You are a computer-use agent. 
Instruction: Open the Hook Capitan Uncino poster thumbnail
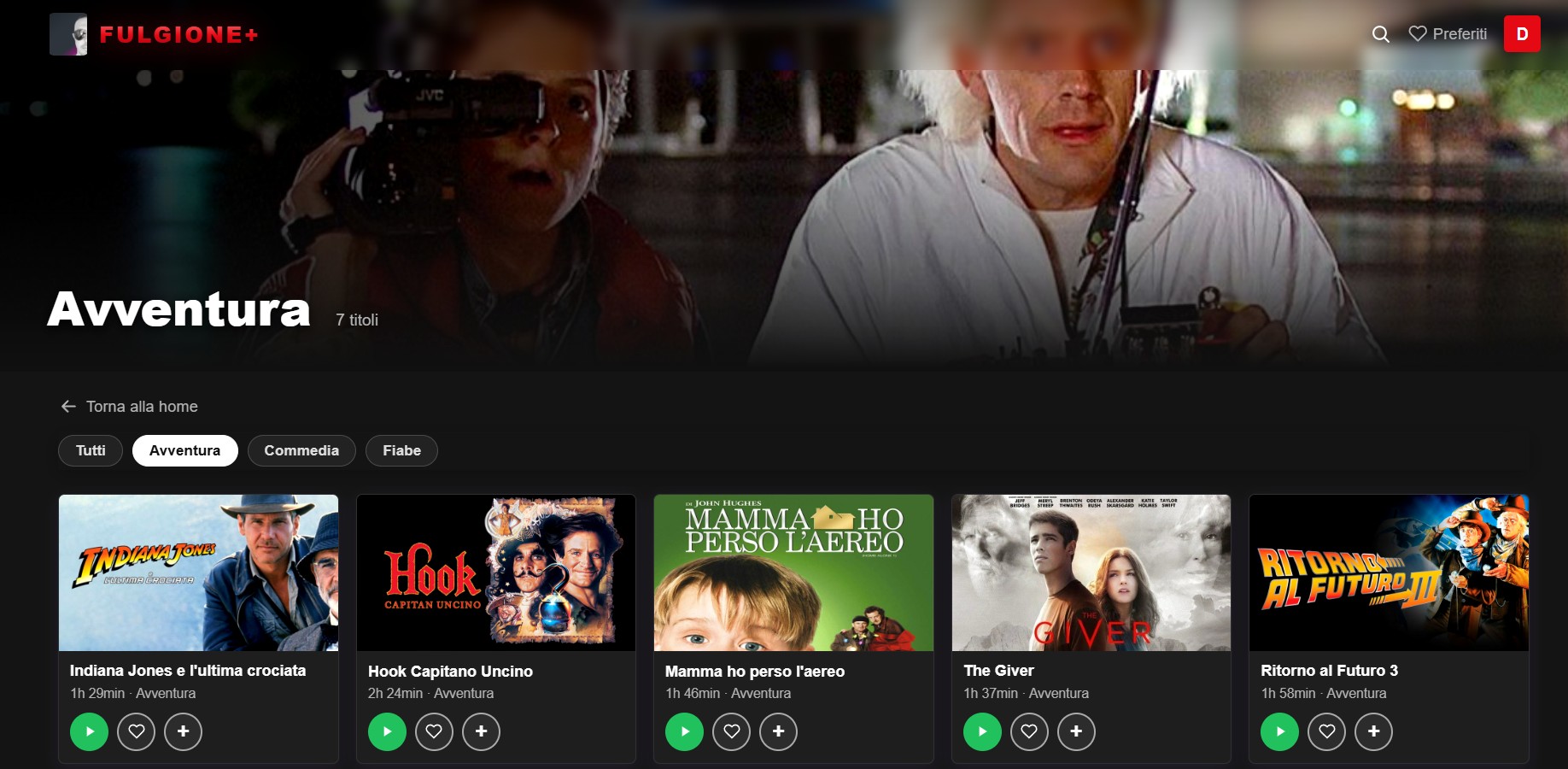[496, 572]
